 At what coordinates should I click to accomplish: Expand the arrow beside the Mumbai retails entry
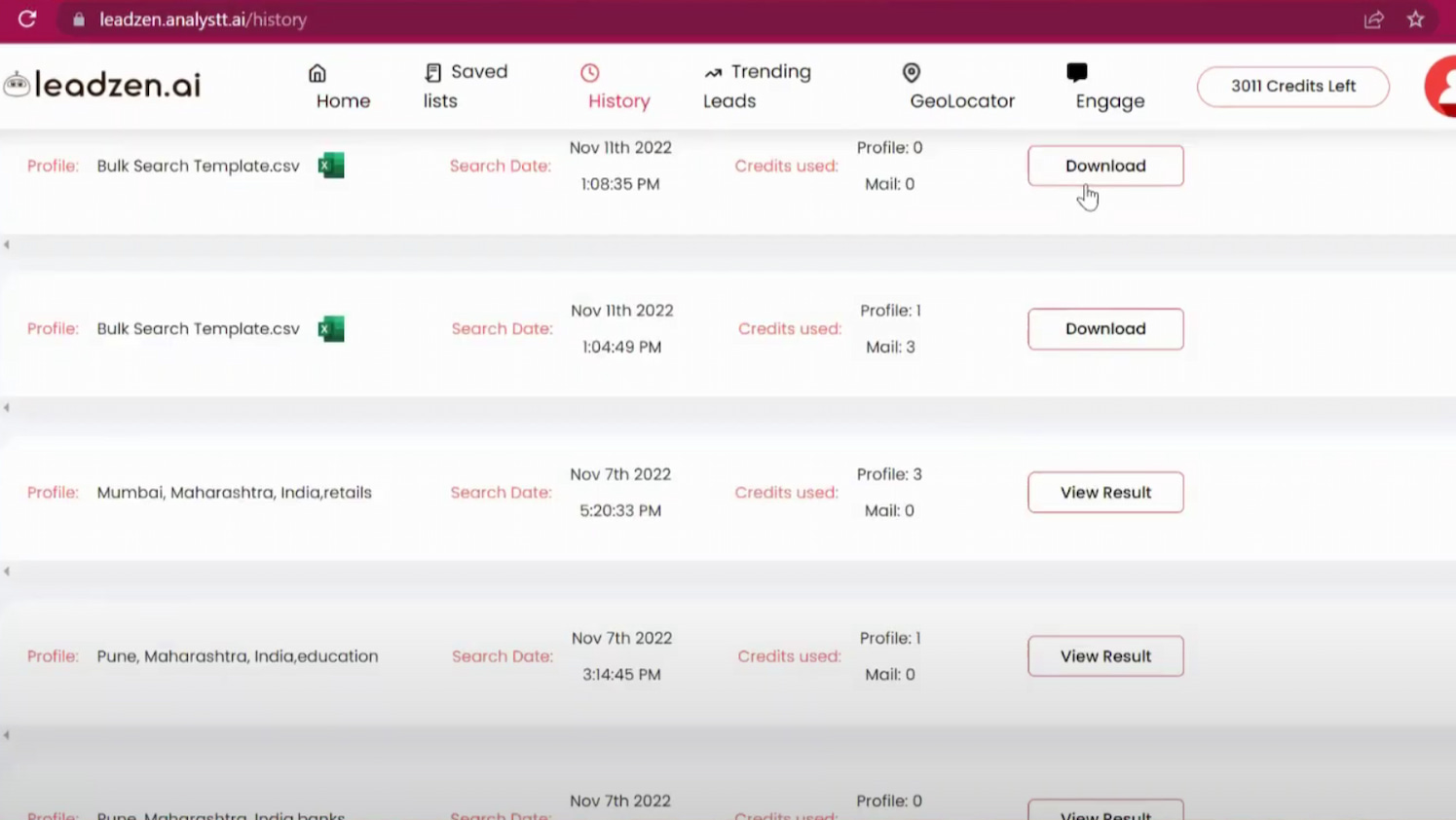pyautogui.click(x=7, y=572)
